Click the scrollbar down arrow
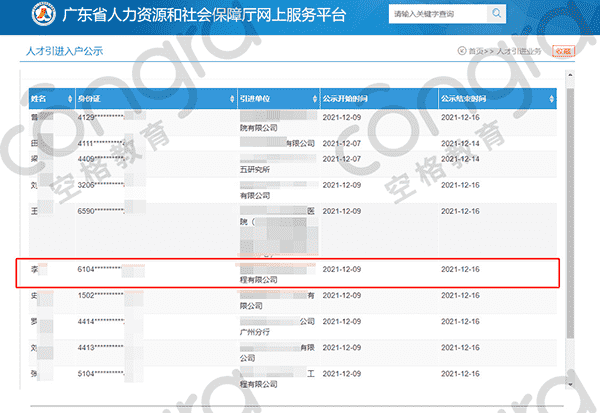The height and width of the screenshot is (413, 600). click(570, 384)
